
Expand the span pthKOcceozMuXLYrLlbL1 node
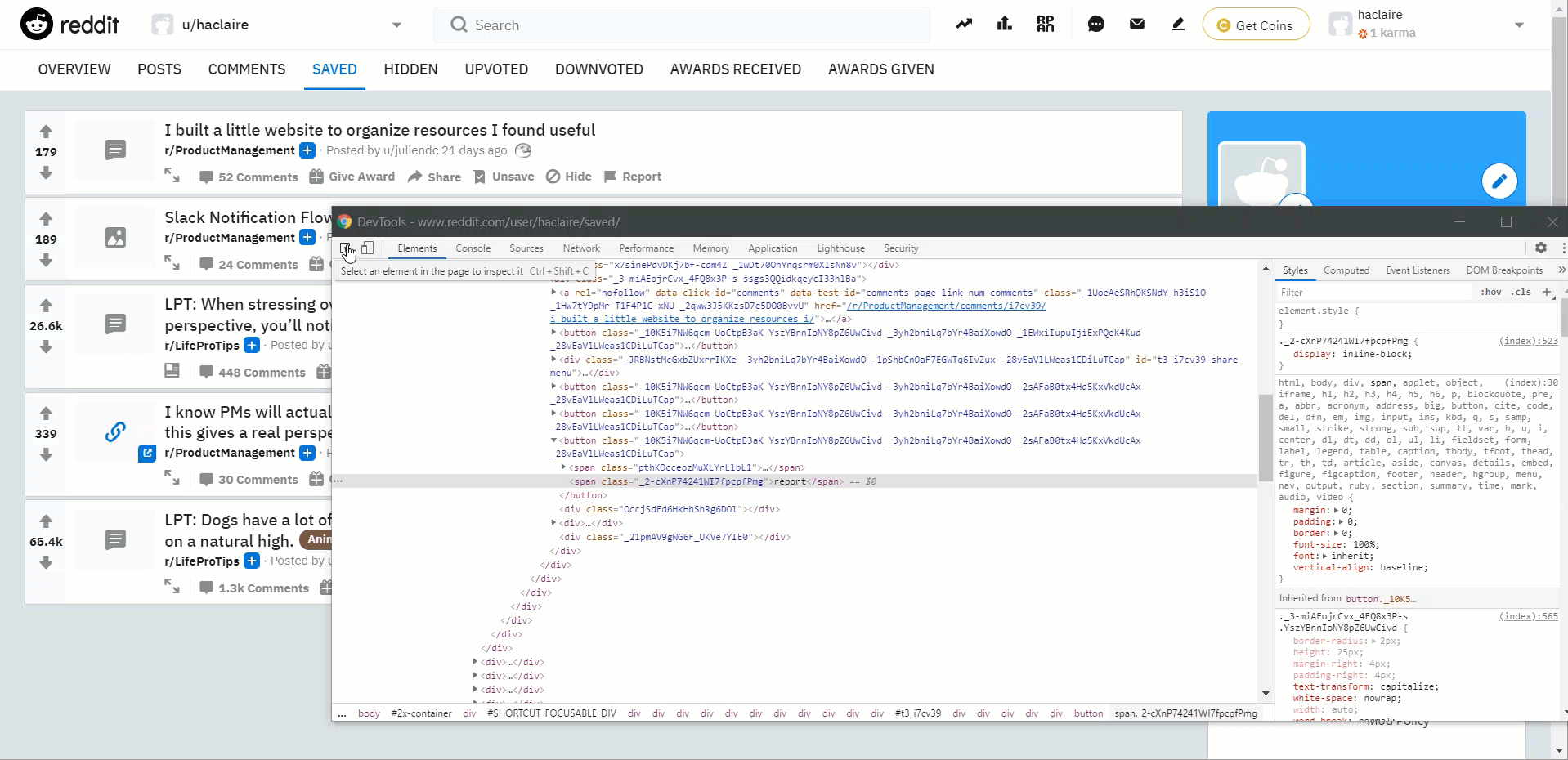(563, 467)
